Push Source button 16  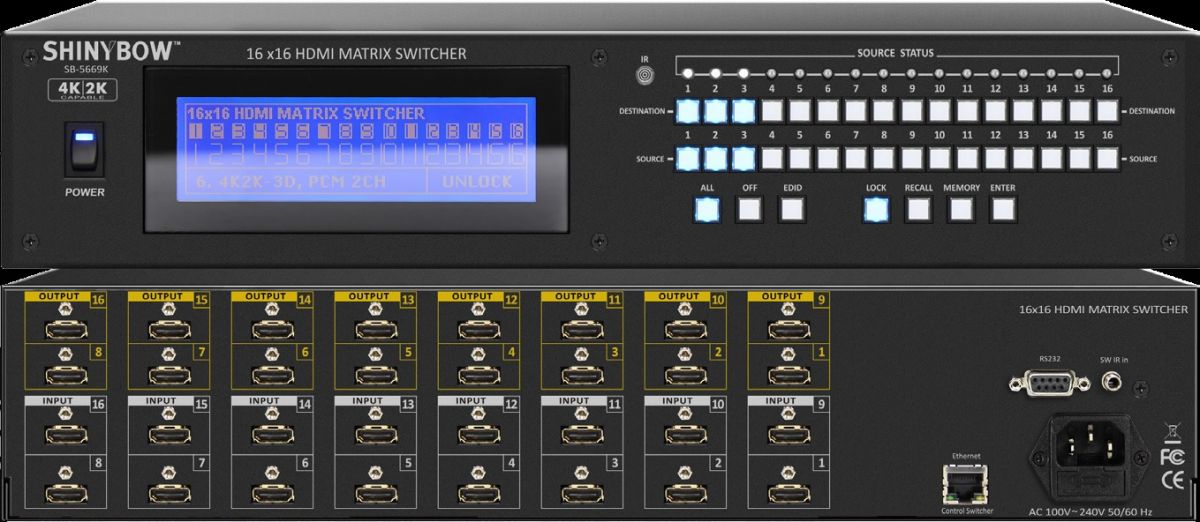pos(1107,158)
